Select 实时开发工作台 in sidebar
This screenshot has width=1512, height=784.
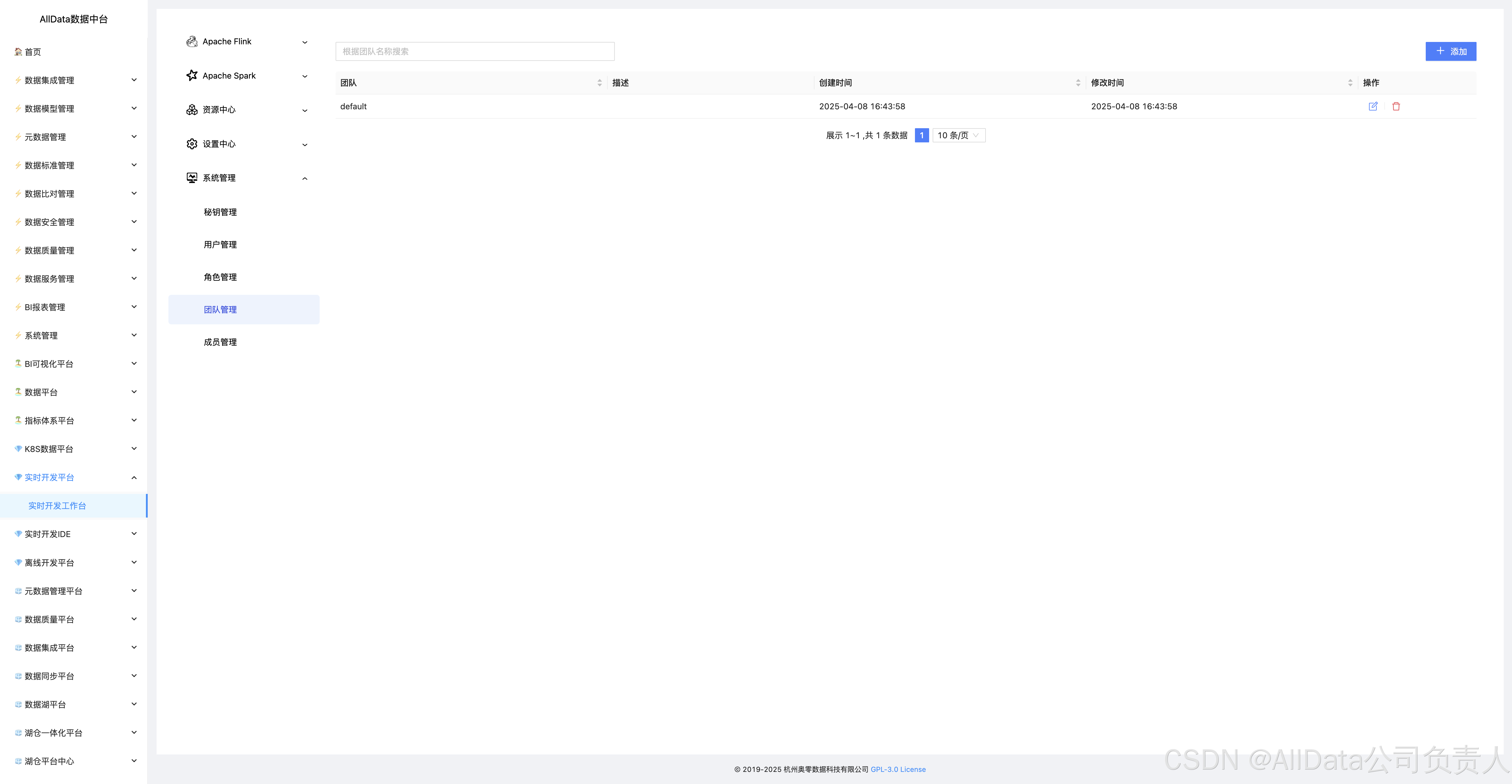[x=73, y=506]
